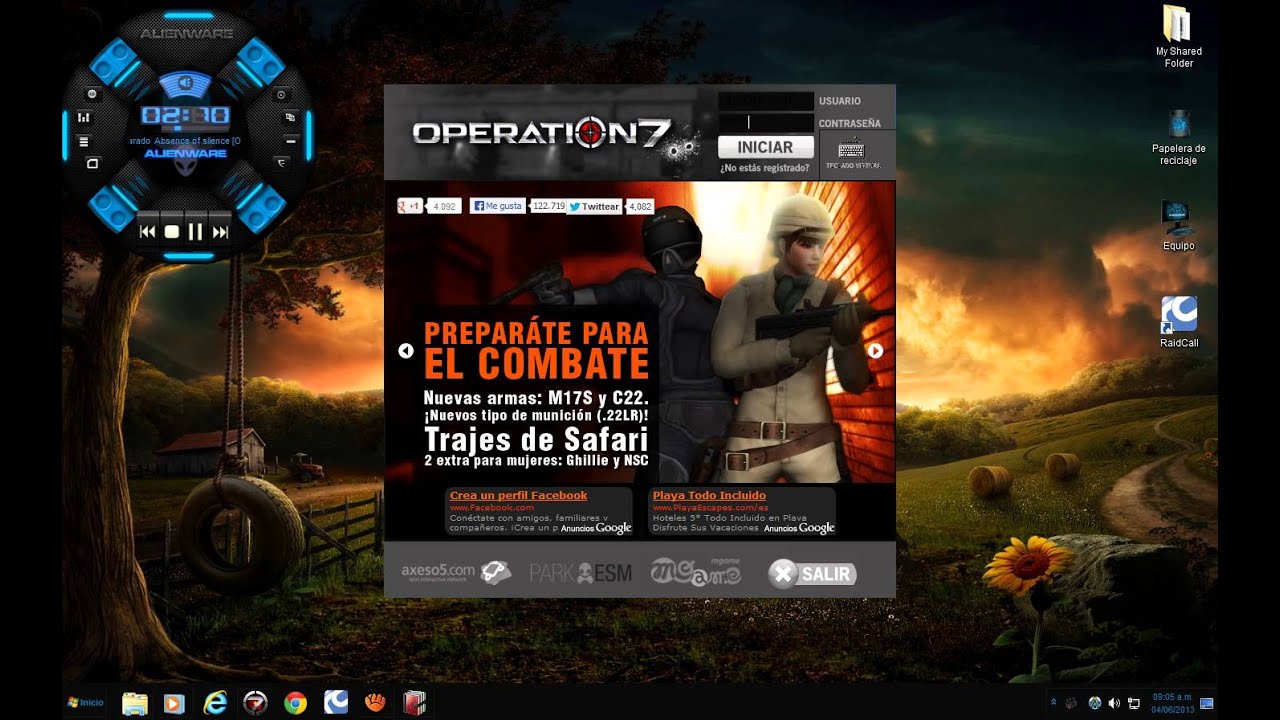This screenshot has width=1280, height=720.
Task: Click the virtual keyboard icon in launcher
Action: (x=851, y=149)
